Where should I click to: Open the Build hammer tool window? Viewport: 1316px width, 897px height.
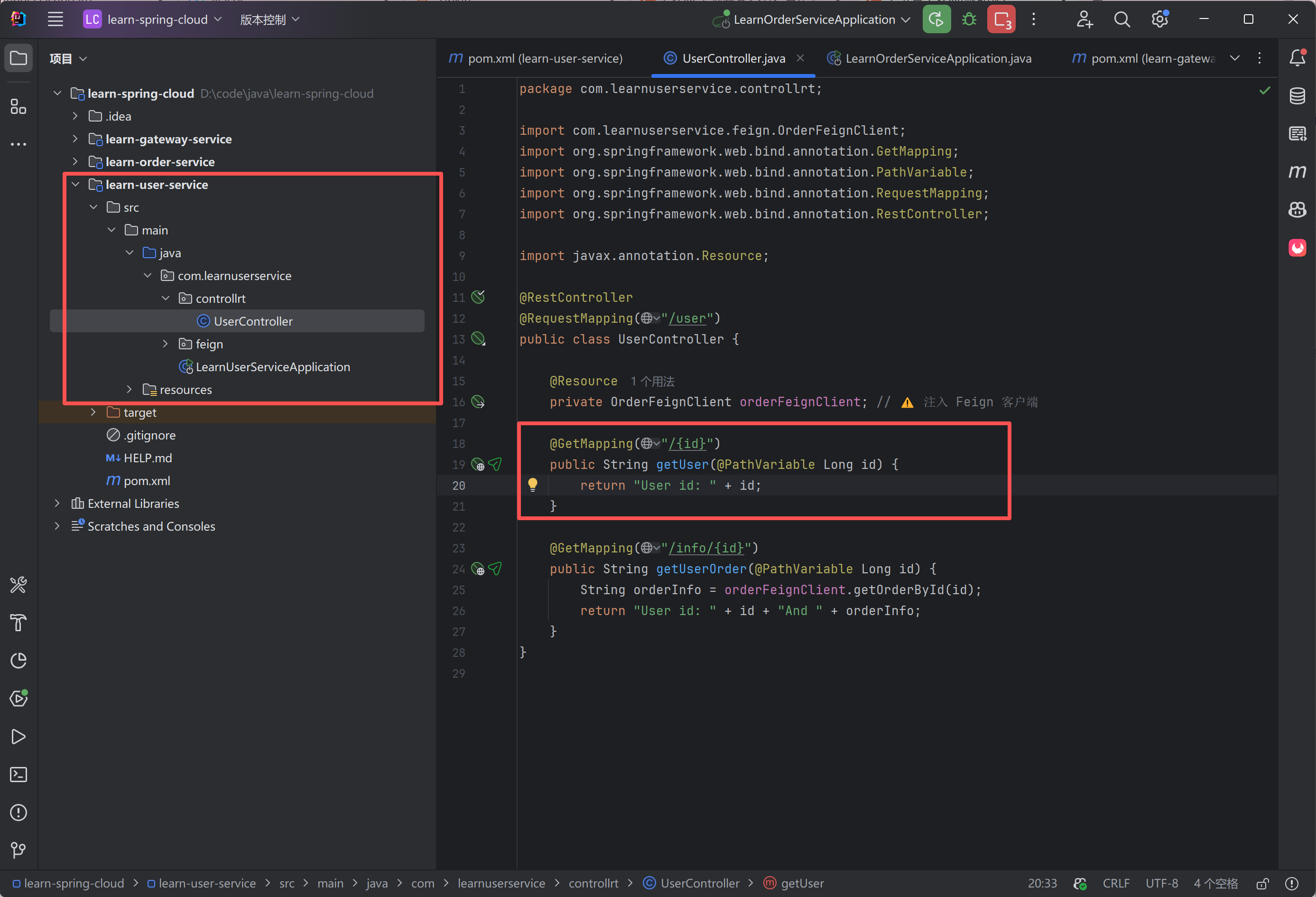click(x=19, y=623)
